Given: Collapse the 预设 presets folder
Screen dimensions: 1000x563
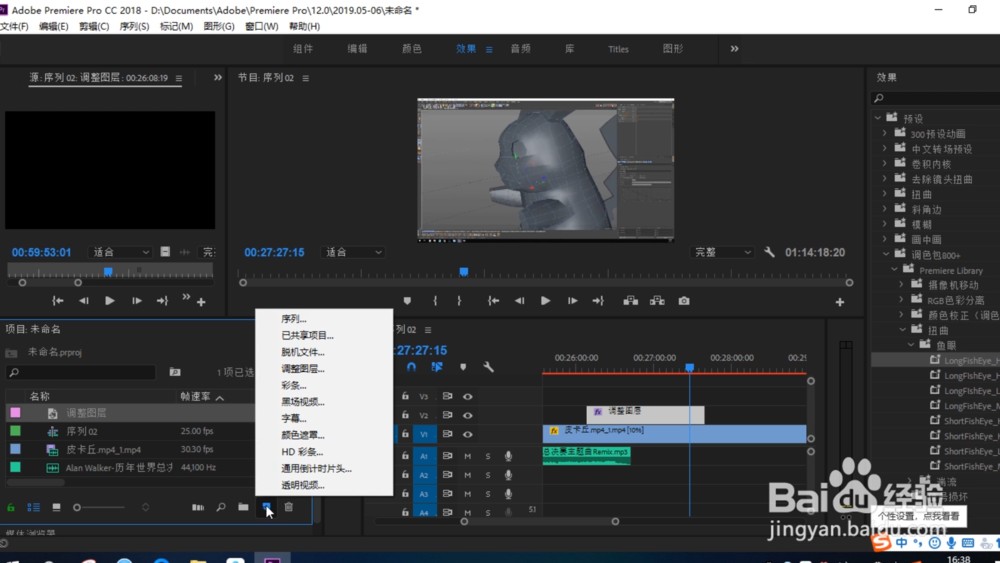Looking at the screenshot, I should (878, 118).
